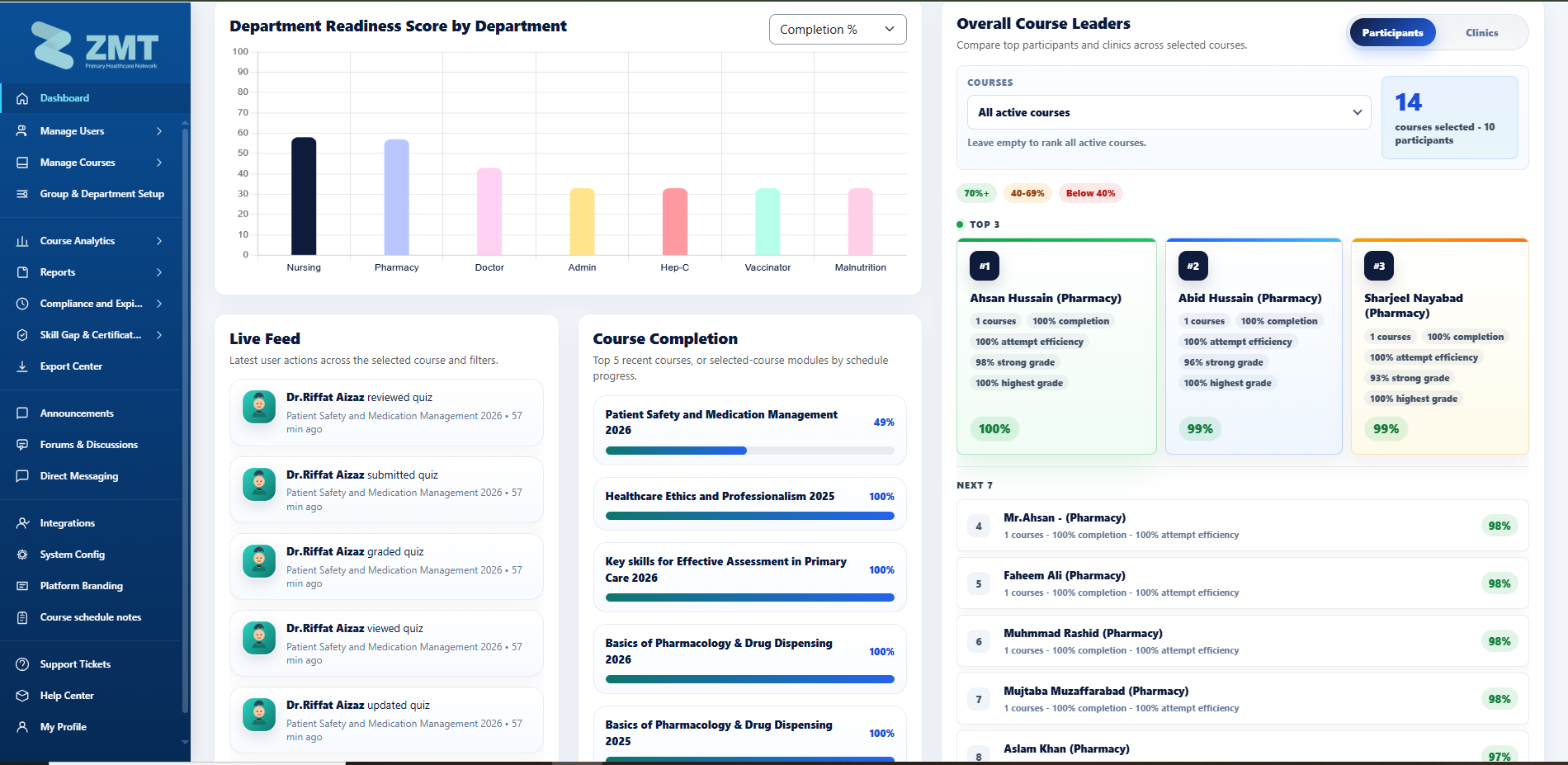Screen dimensions: 1568x765
Task: Expand the Manage Users submenu chevron
Action: (x=159, y=131)
